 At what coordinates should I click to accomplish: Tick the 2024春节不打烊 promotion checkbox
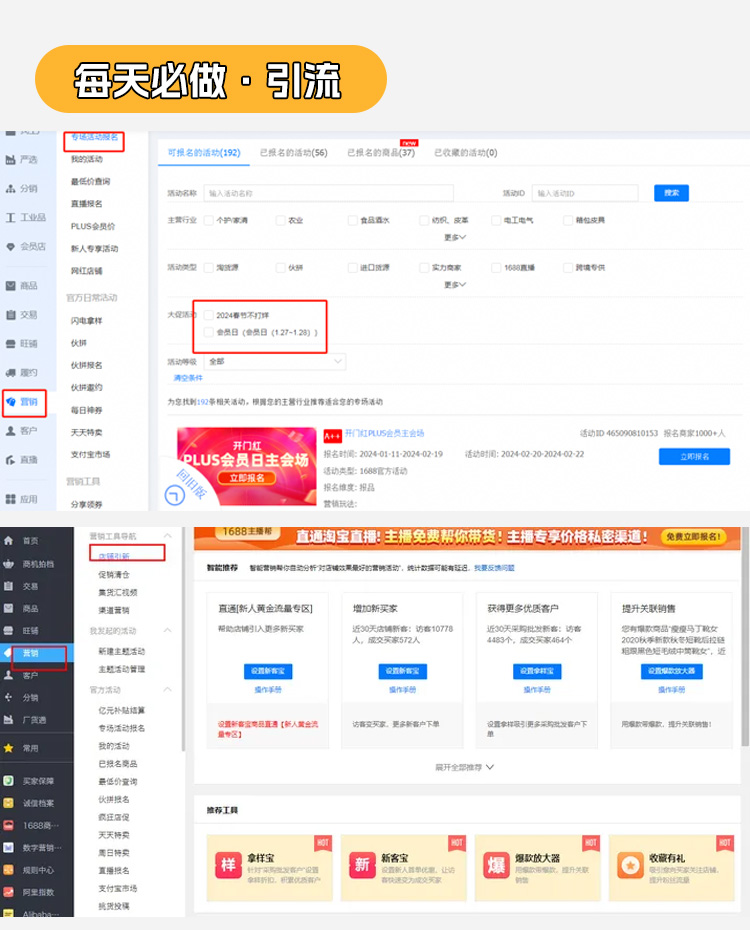coord(209,315)
